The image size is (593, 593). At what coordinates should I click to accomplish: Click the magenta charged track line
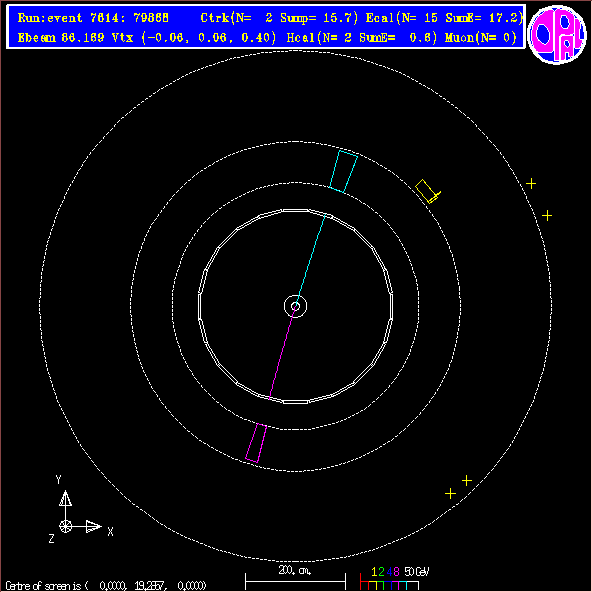pyautogui.click(x=282, y=353)
